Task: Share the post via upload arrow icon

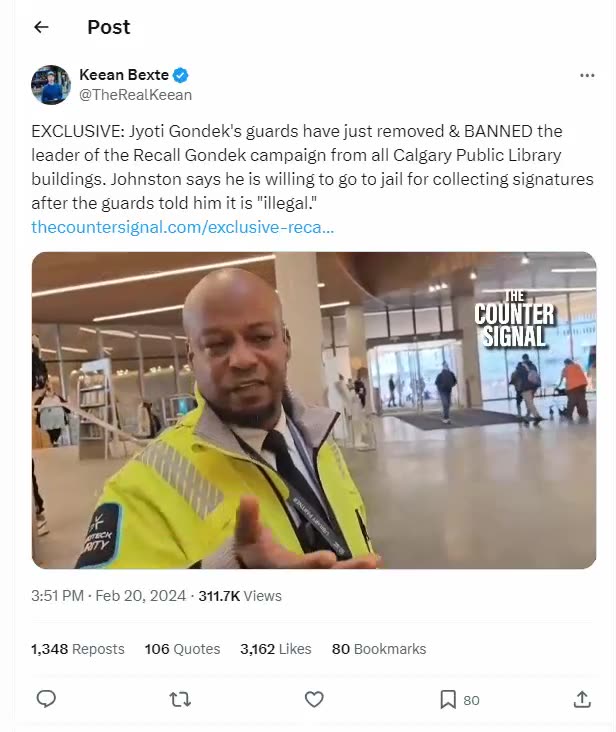Action: click(x=582, y=699)
